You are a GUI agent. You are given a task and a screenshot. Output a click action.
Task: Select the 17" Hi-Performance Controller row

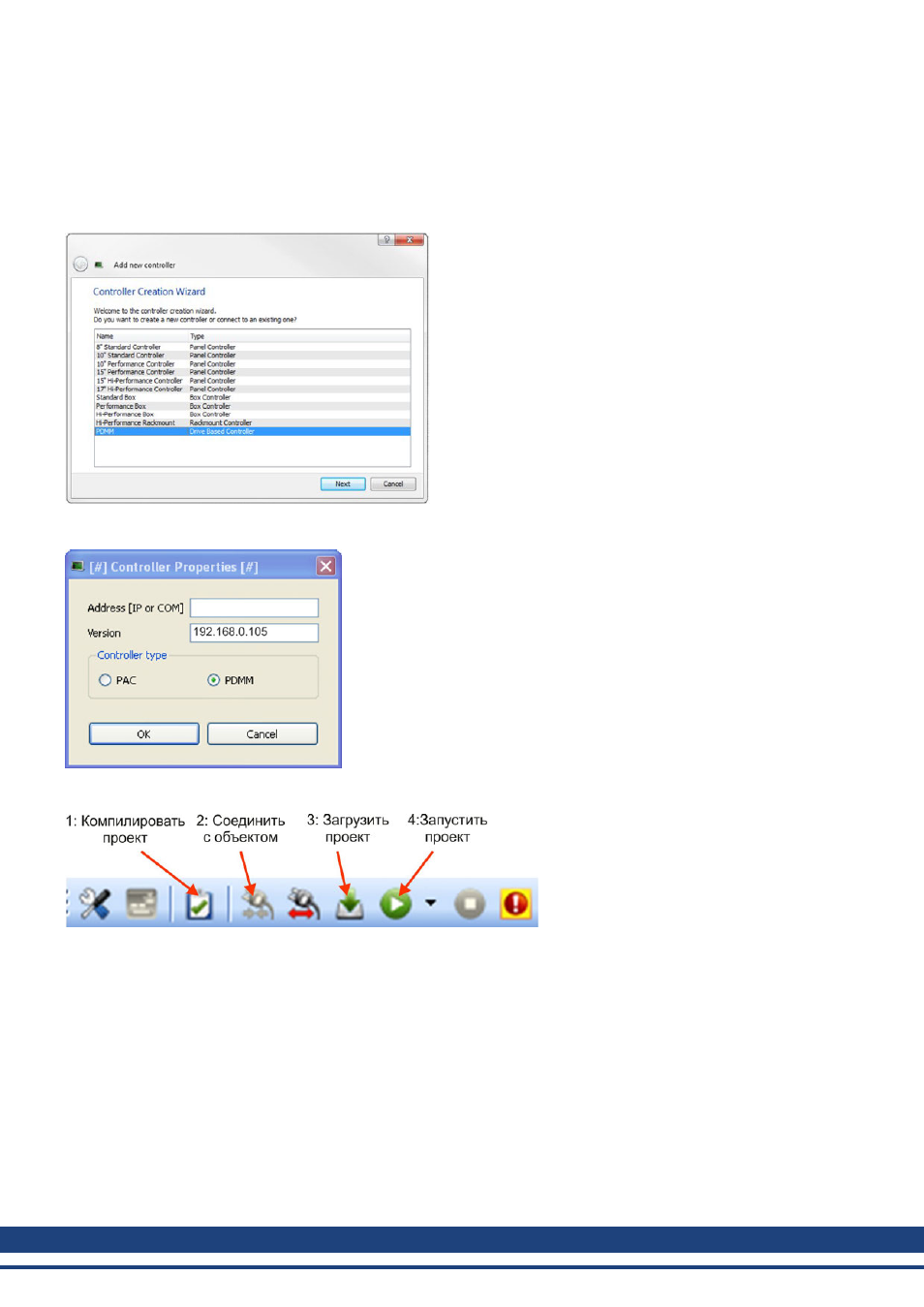pos(252,389)
